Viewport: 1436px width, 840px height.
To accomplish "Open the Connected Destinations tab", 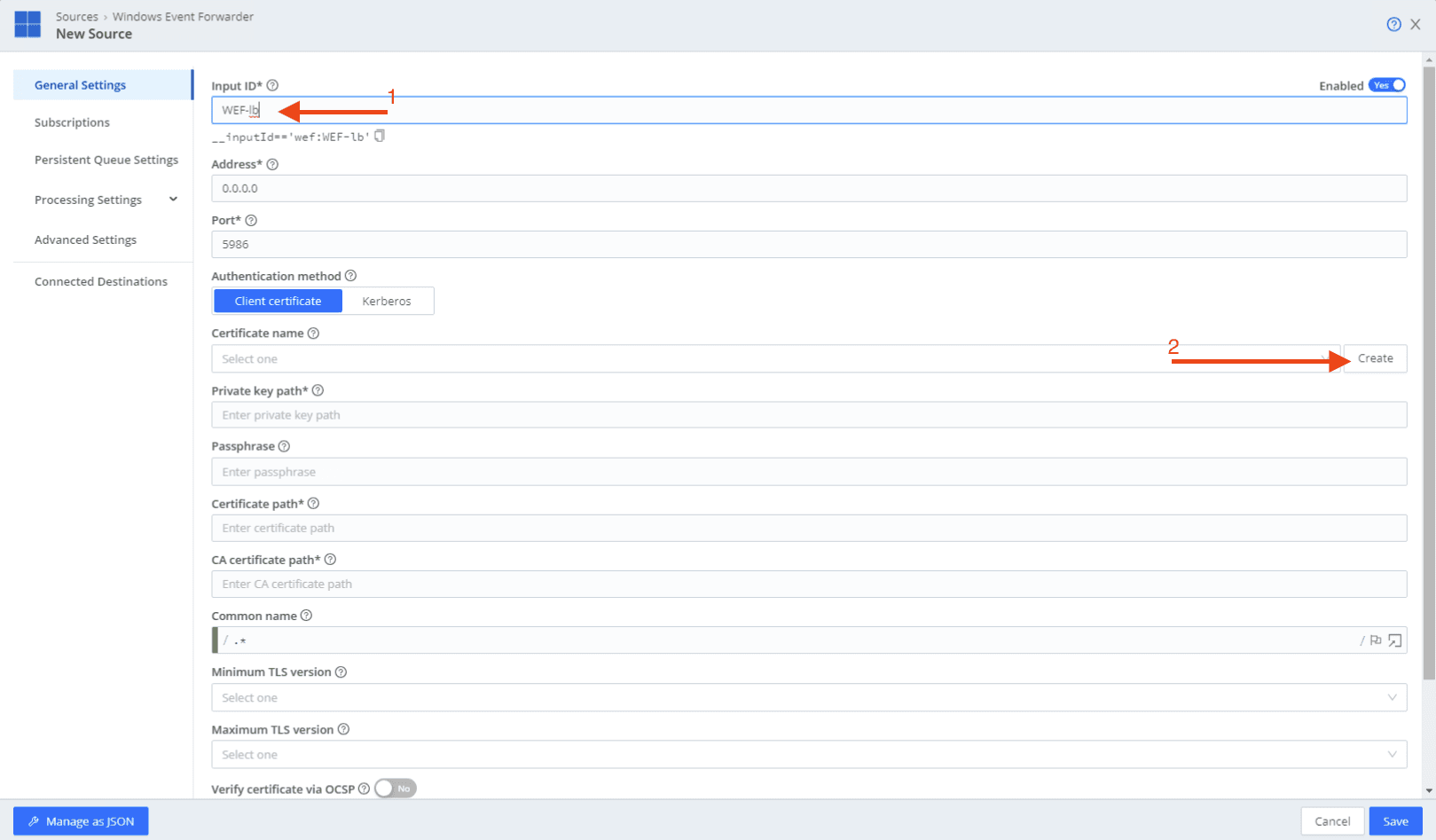I will (100, 281).
